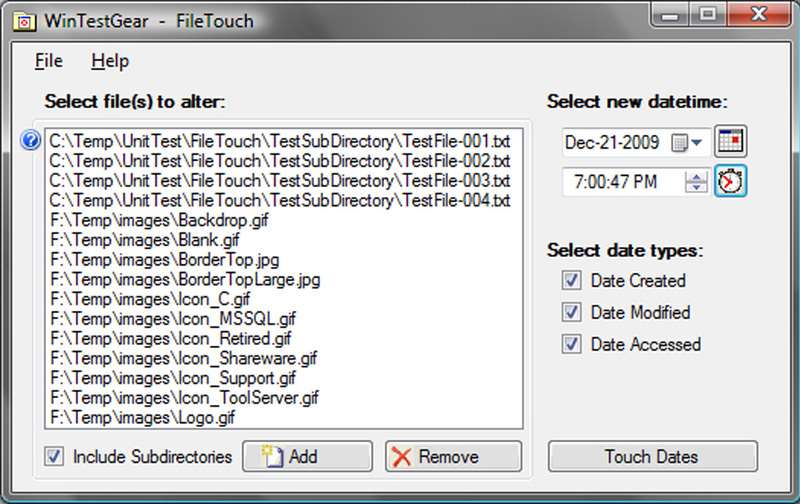Disable Include Subdirectories checkbox
Image resolution: width=800 pixels, height=504 pixels.
(x=54, y=456)
